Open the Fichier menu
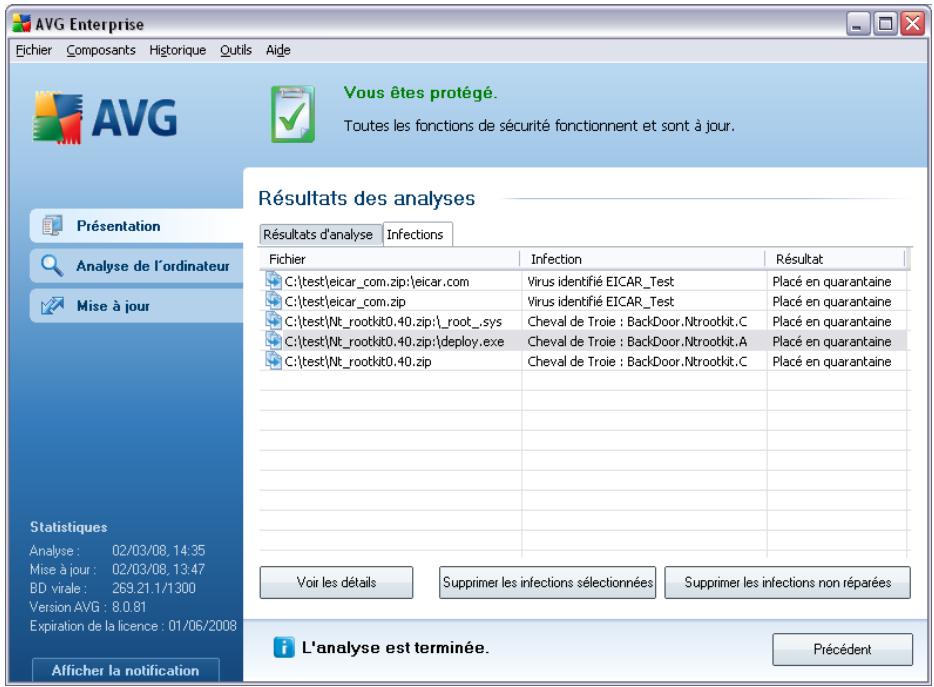Image resolution: width=934 pixels, height=687 pixels. pos(33,50)
